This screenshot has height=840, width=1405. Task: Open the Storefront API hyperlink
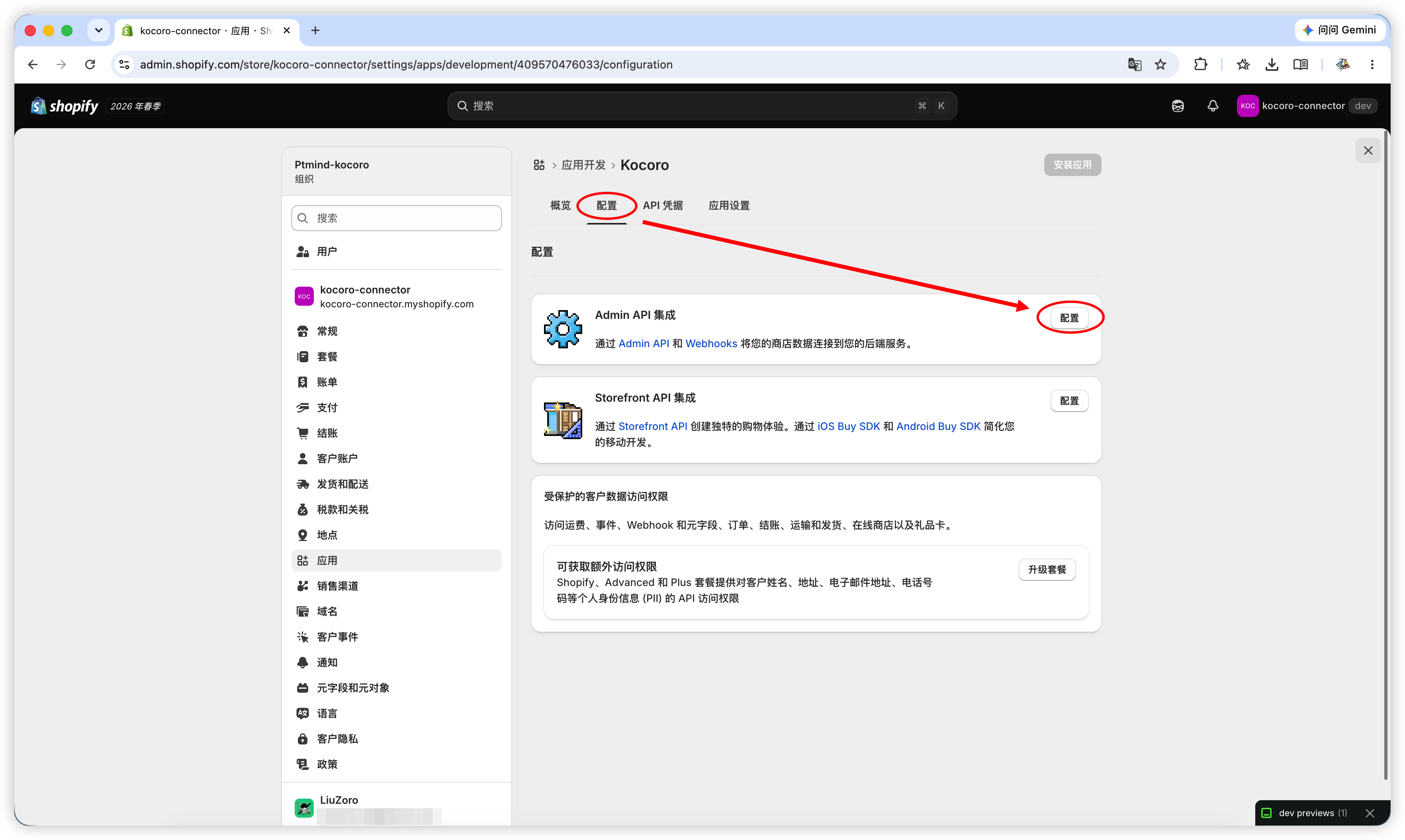tap(652, 426)
